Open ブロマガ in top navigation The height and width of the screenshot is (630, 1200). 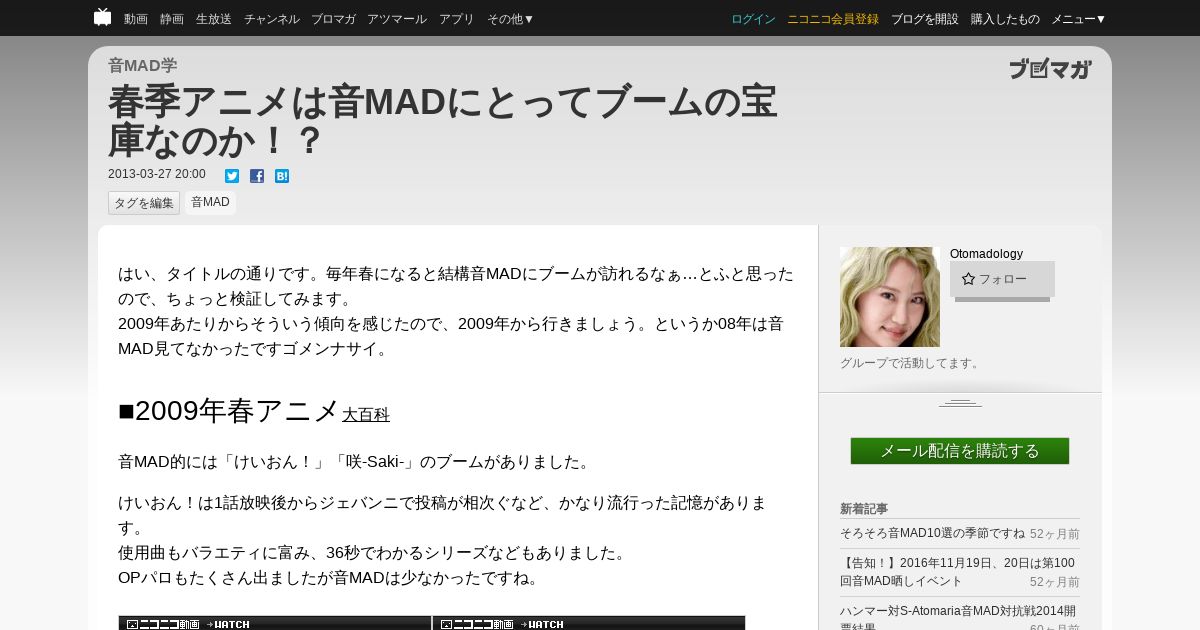click(333, 19)
